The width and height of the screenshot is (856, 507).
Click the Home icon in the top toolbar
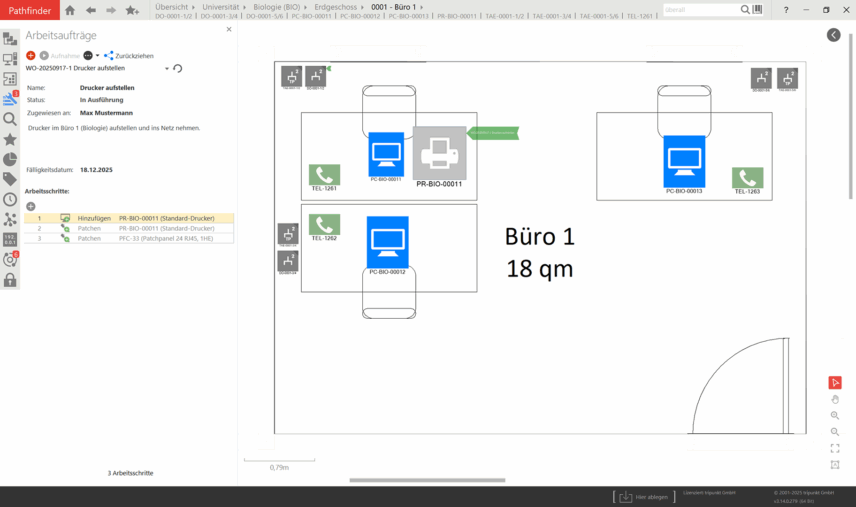pyautogui.click(x=70, y=10)
